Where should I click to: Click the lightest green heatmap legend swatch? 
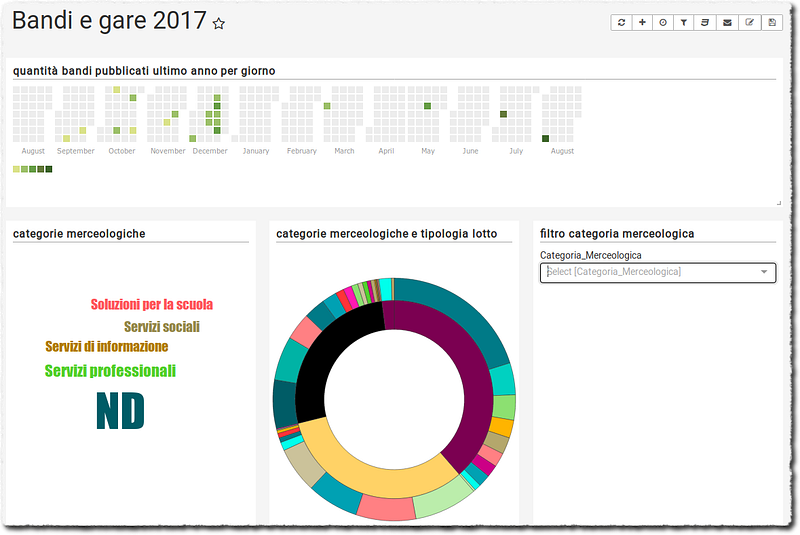16,169
